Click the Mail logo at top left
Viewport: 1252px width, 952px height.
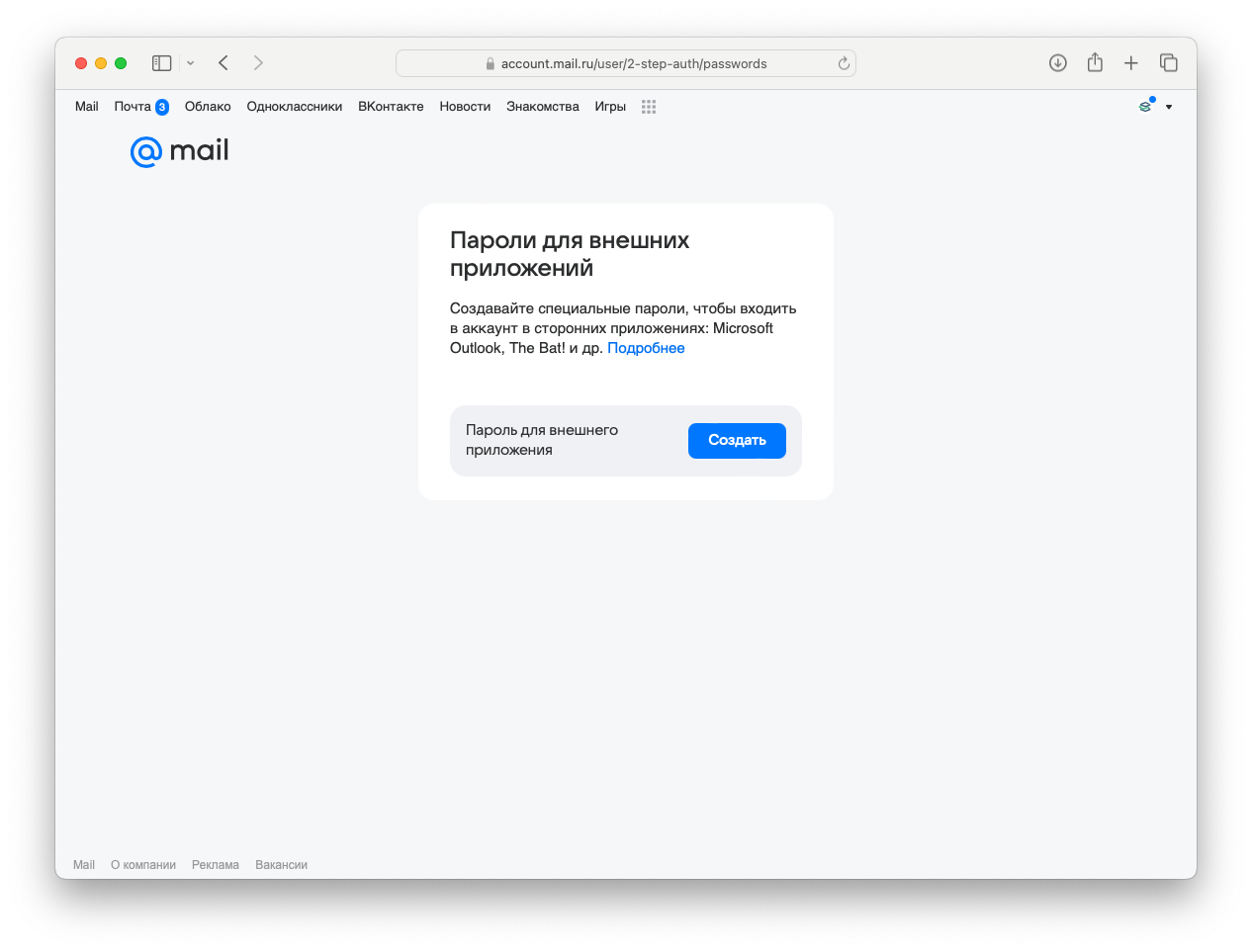pos(180,151)
